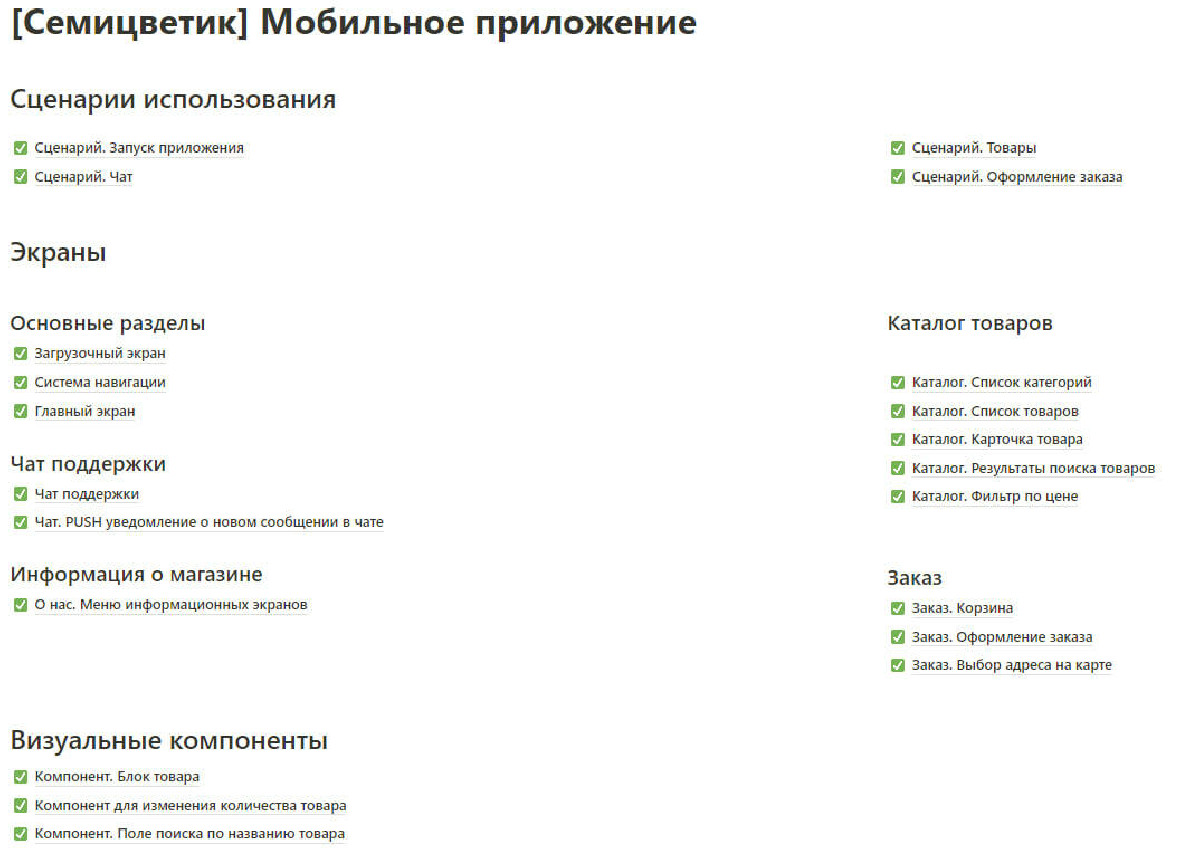Open the 'Сценарий. Оформление заказа' link
This screenshot has height=859, width=1200.
point(1017,177)
